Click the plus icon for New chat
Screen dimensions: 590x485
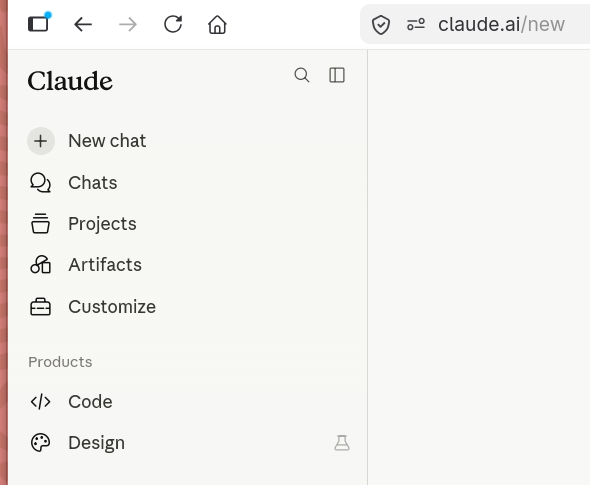pyautogui.click(x=41, y=141)
